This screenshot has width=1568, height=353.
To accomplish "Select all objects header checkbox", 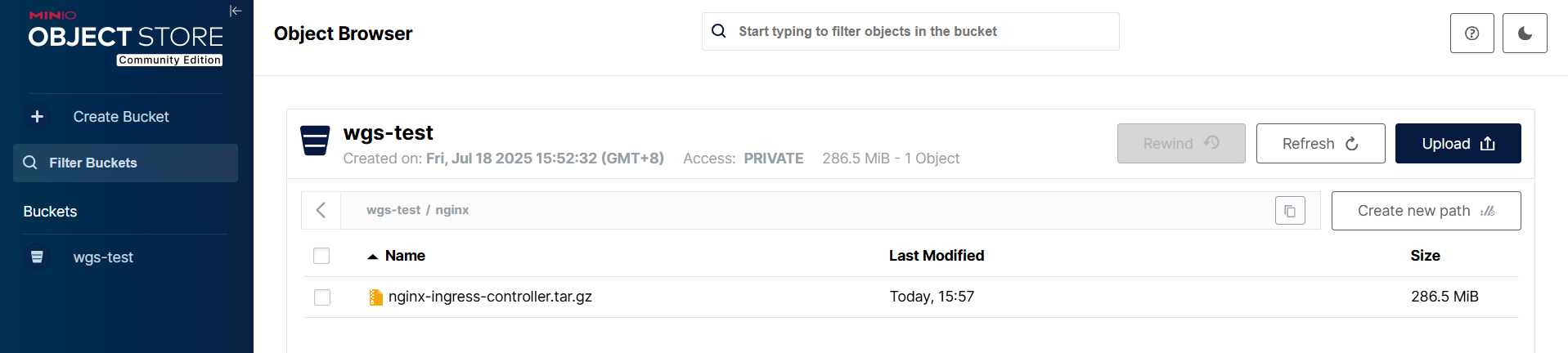I will pos(321,256).
